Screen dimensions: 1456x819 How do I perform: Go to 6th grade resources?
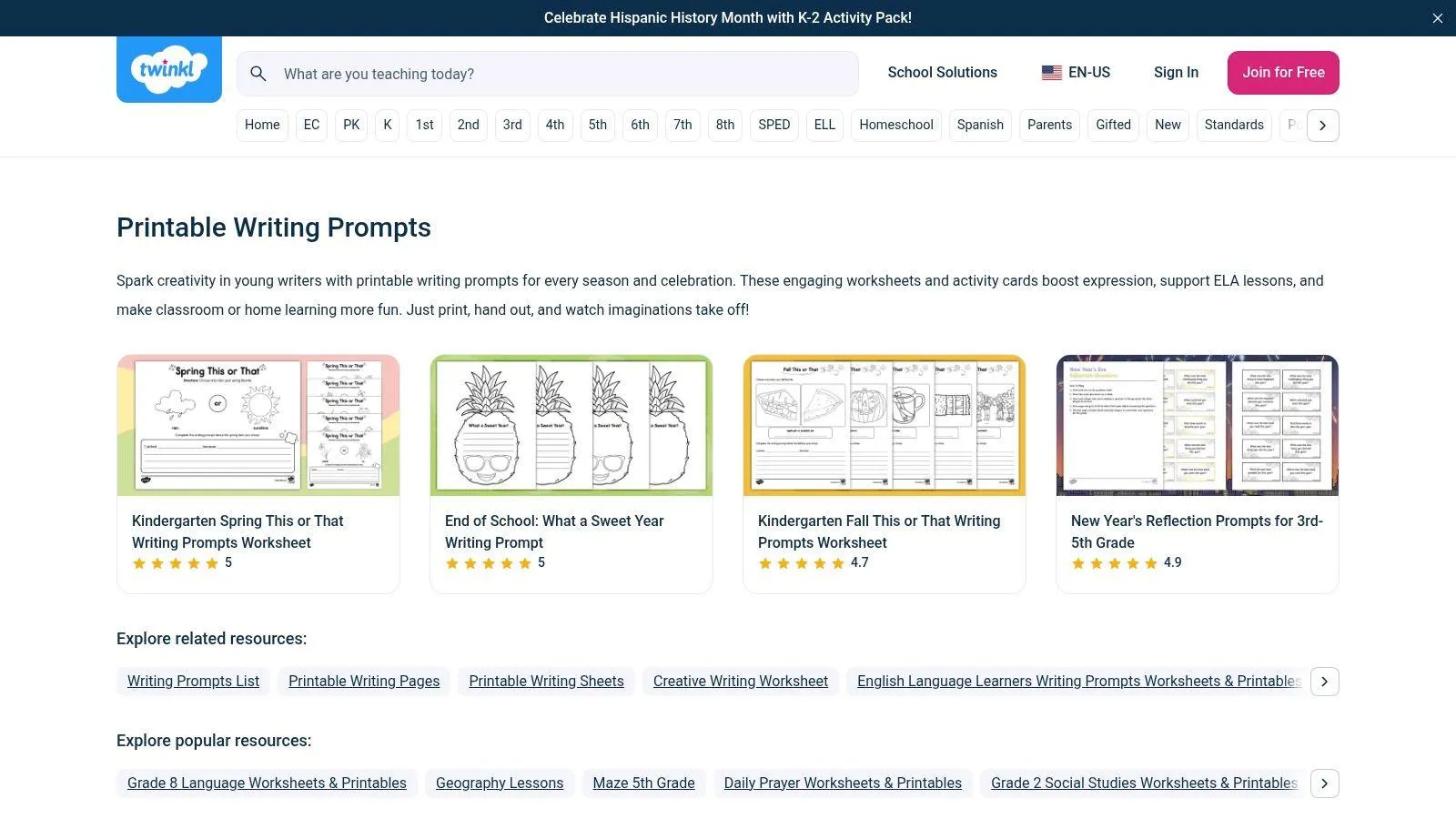[641, 126]
